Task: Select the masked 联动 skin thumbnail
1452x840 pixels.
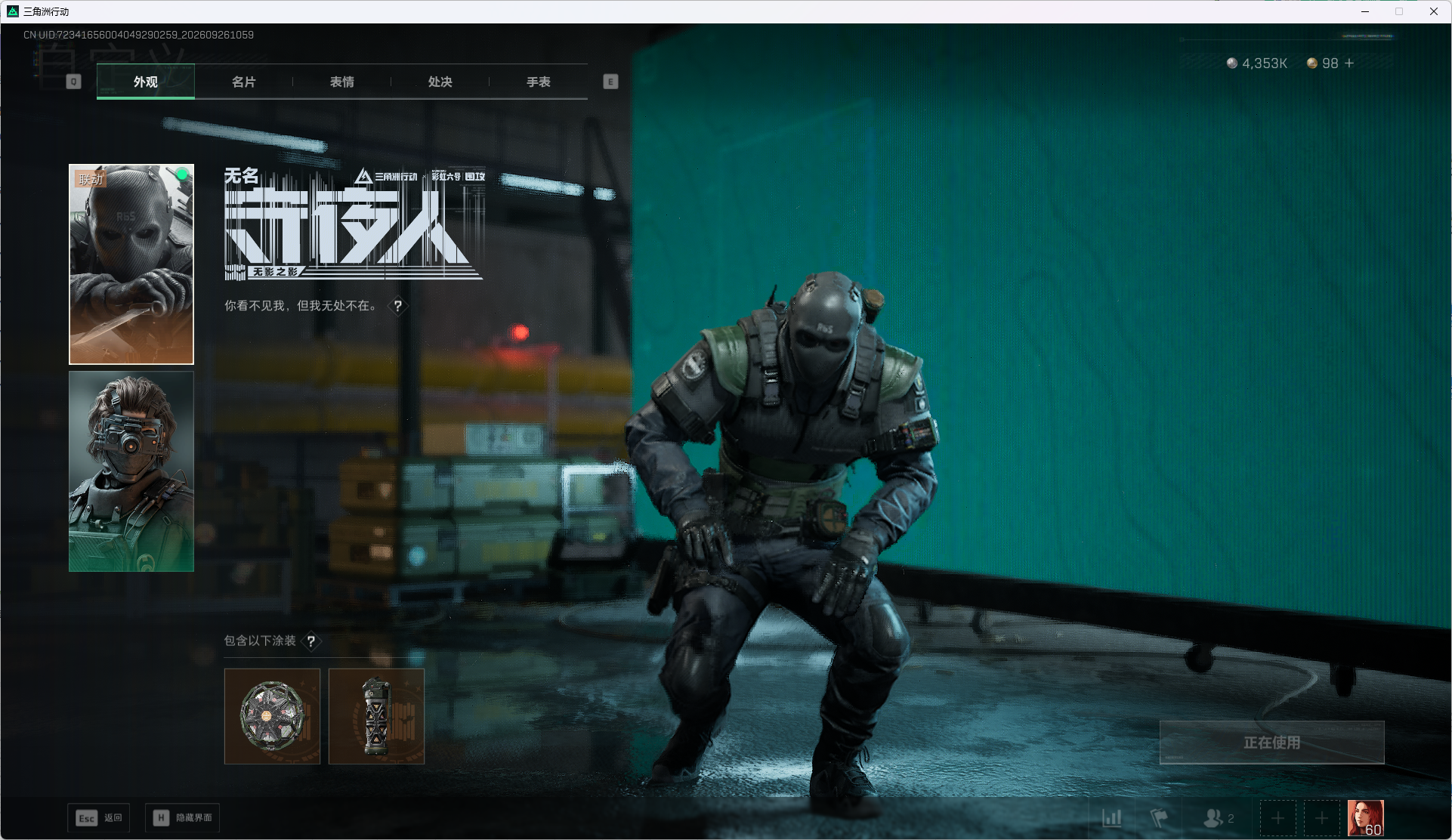Action: point(131,264)
